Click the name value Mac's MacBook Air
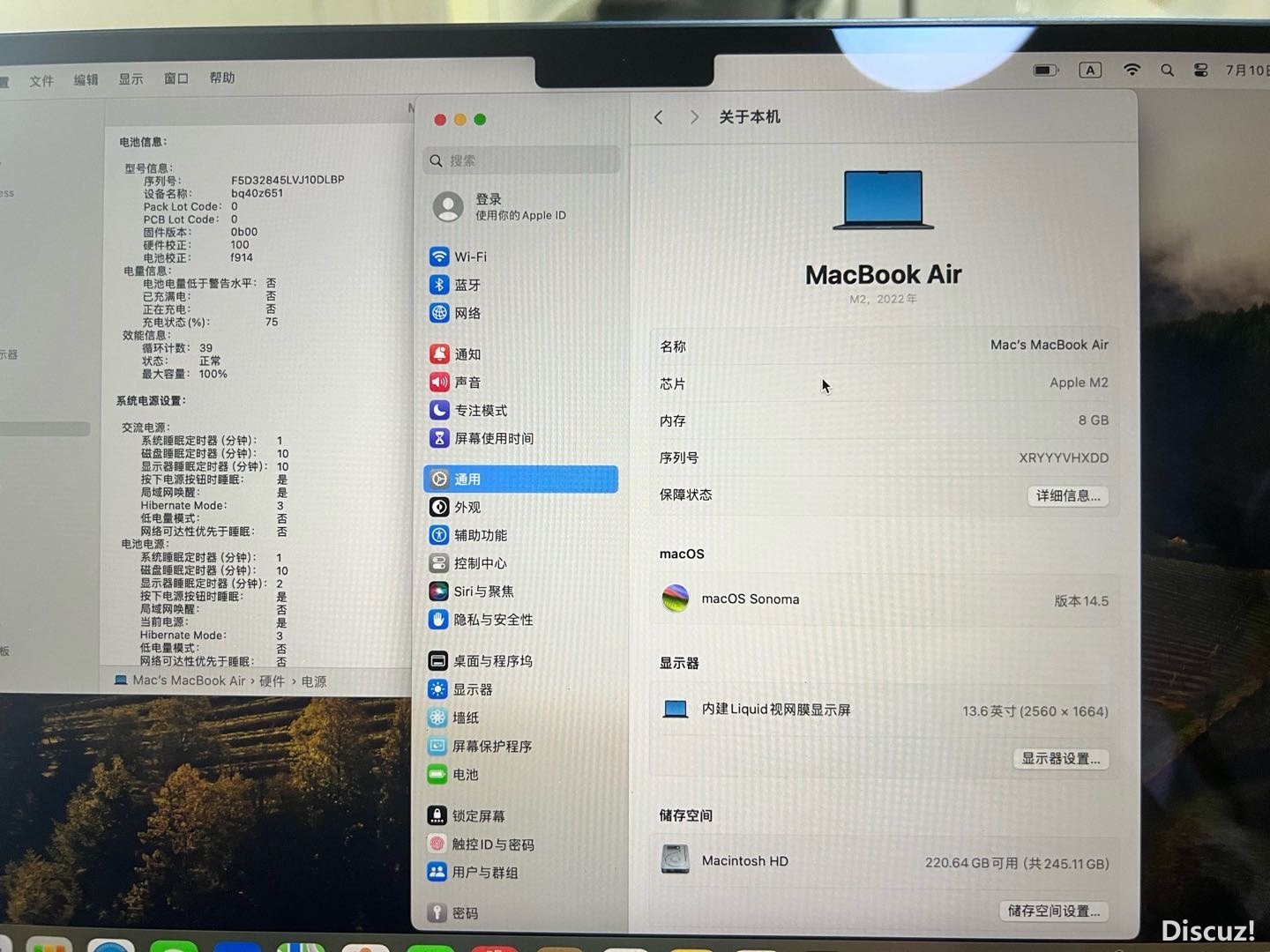Viewport: 1270px width, 952px height. click(x=1049, y=345)
